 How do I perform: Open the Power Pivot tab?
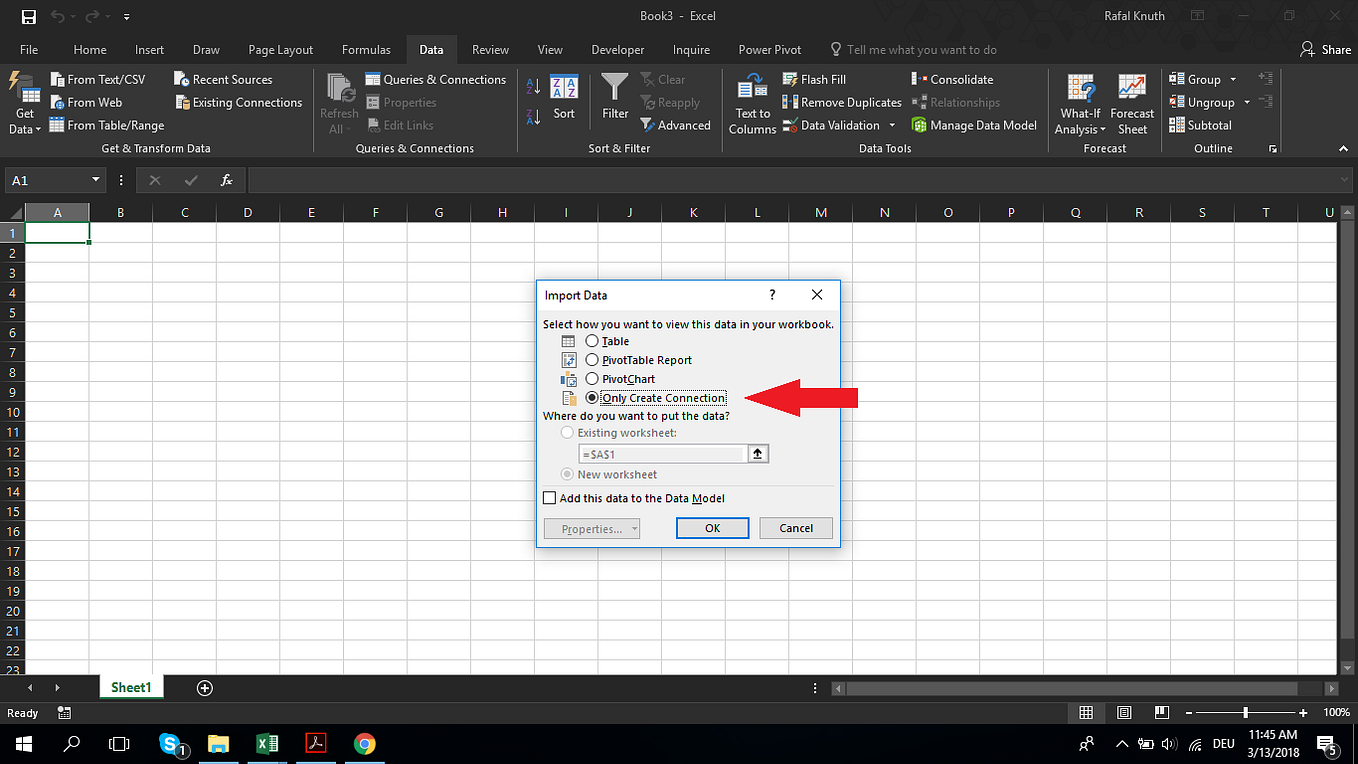tap(769, 49)
